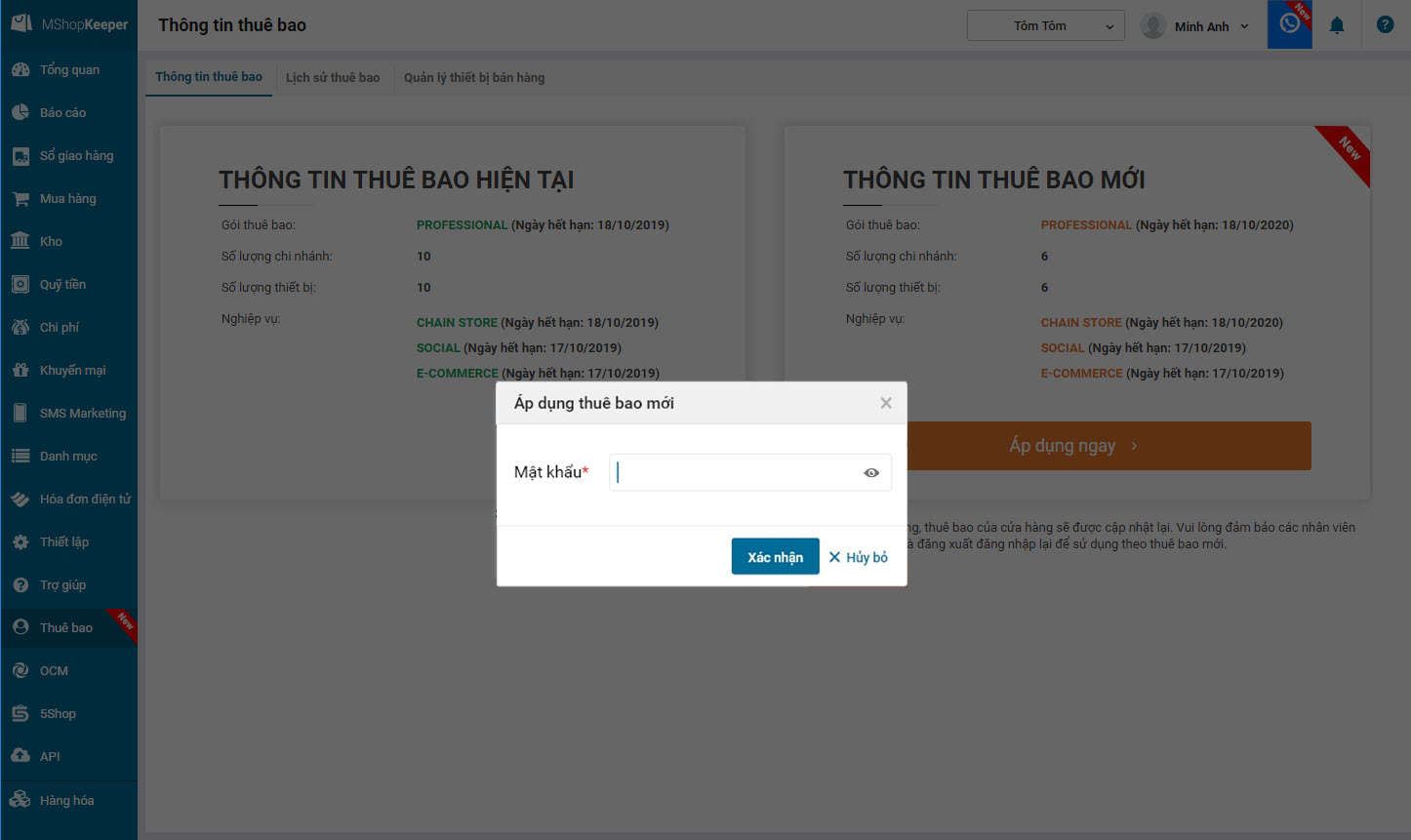Cancel the dialog via Hủy bỏ
The height and width of the screenshot is (840, 1411).
coord(859,557)
